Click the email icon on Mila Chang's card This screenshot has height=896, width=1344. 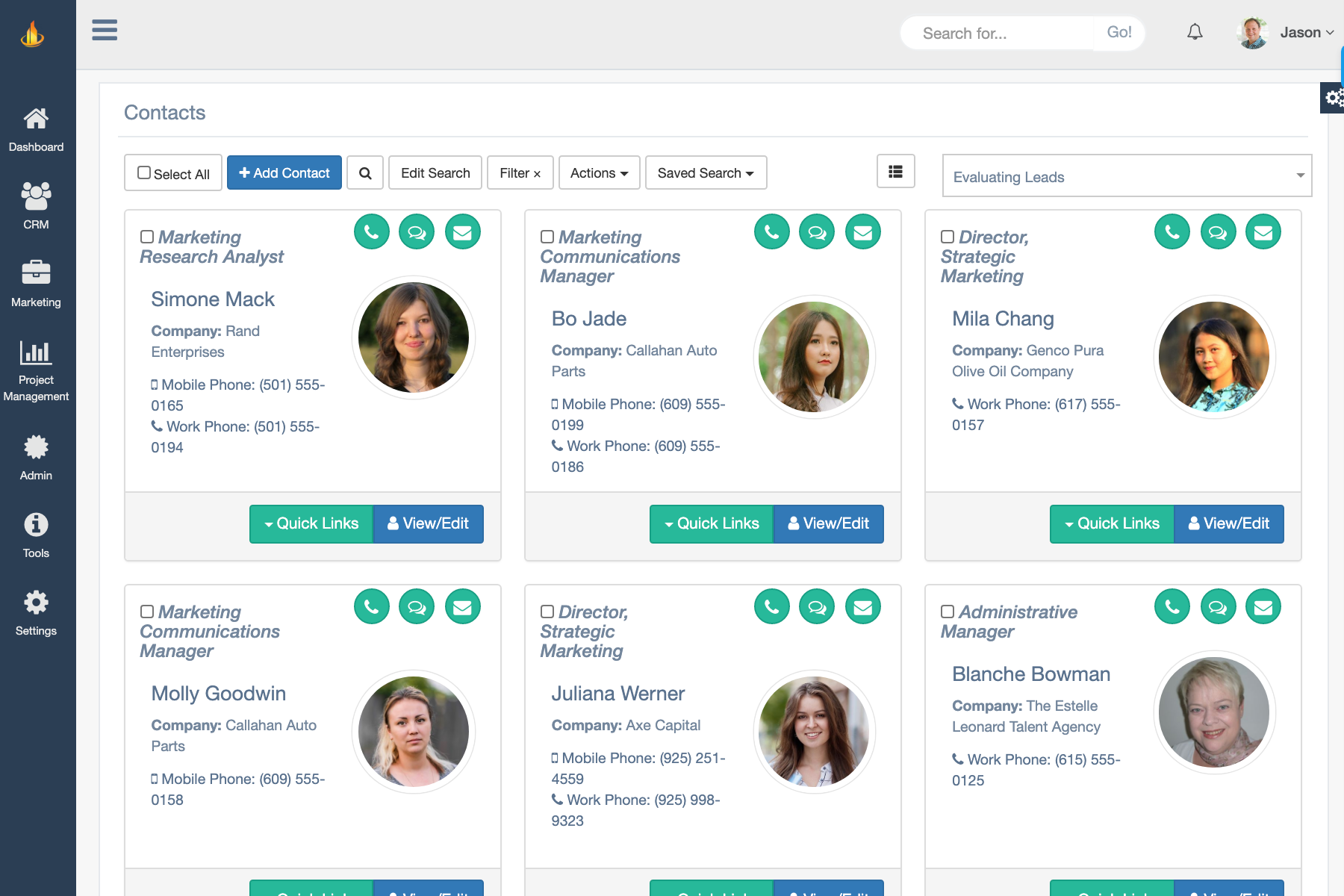click(1263, 232)
